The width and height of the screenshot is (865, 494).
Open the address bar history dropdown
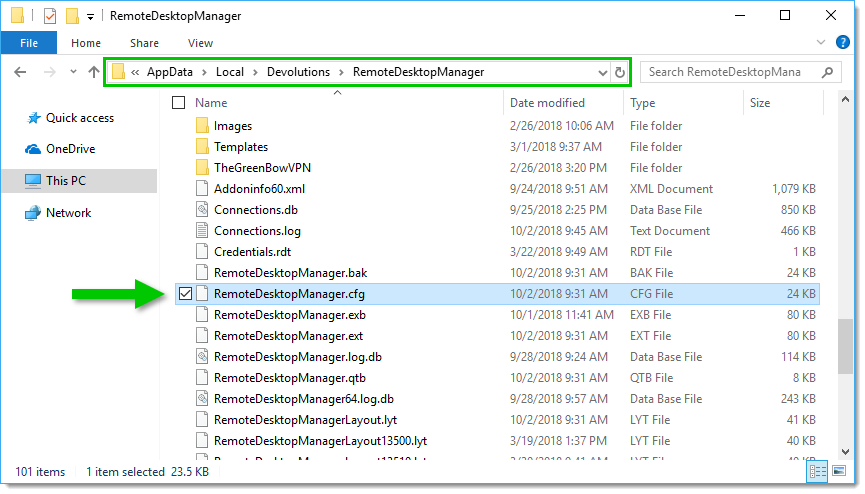coord(602,72)
